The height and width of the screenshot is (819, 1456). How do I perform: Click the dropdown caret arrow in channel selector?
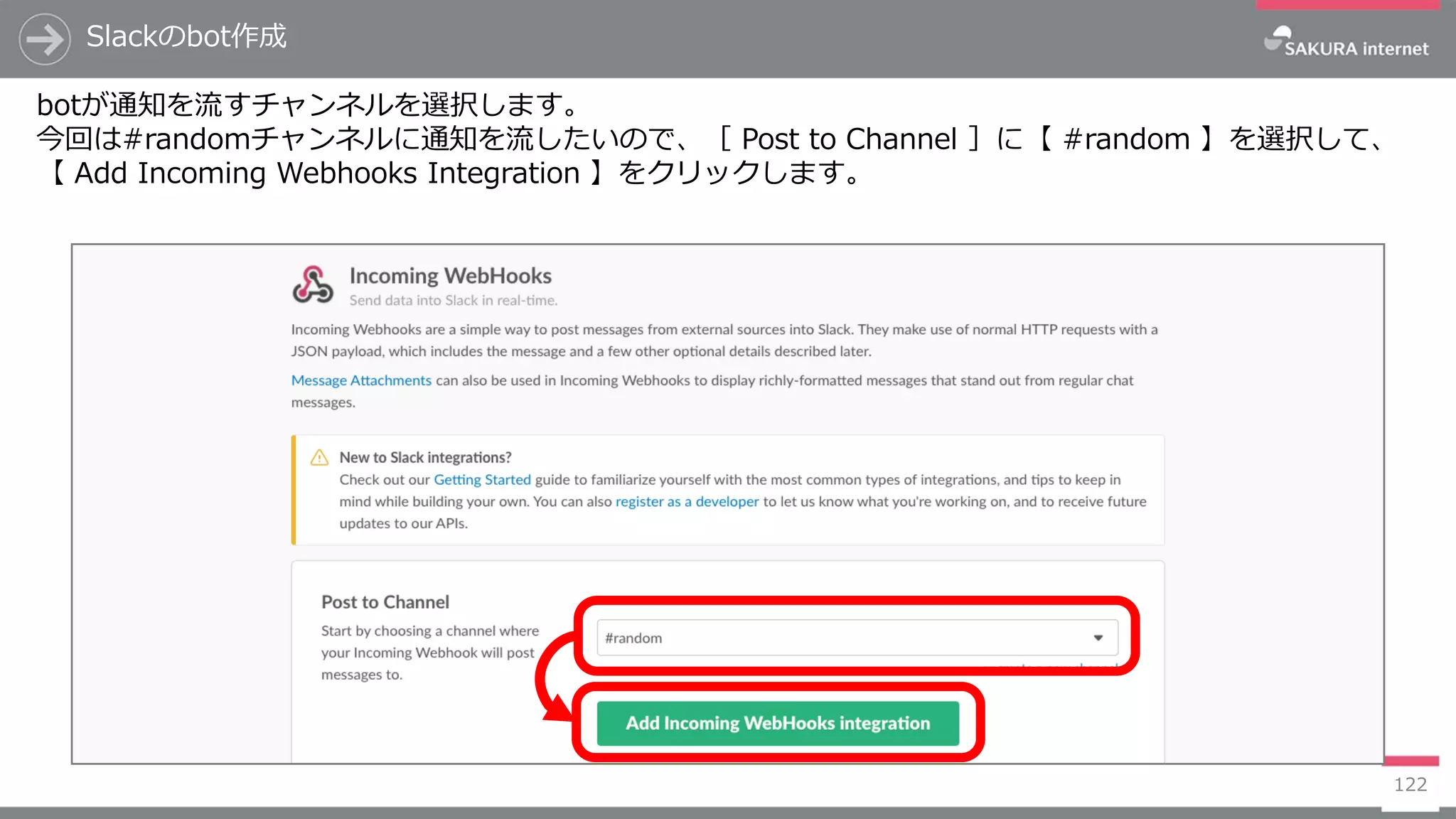tap(1098, 638)
